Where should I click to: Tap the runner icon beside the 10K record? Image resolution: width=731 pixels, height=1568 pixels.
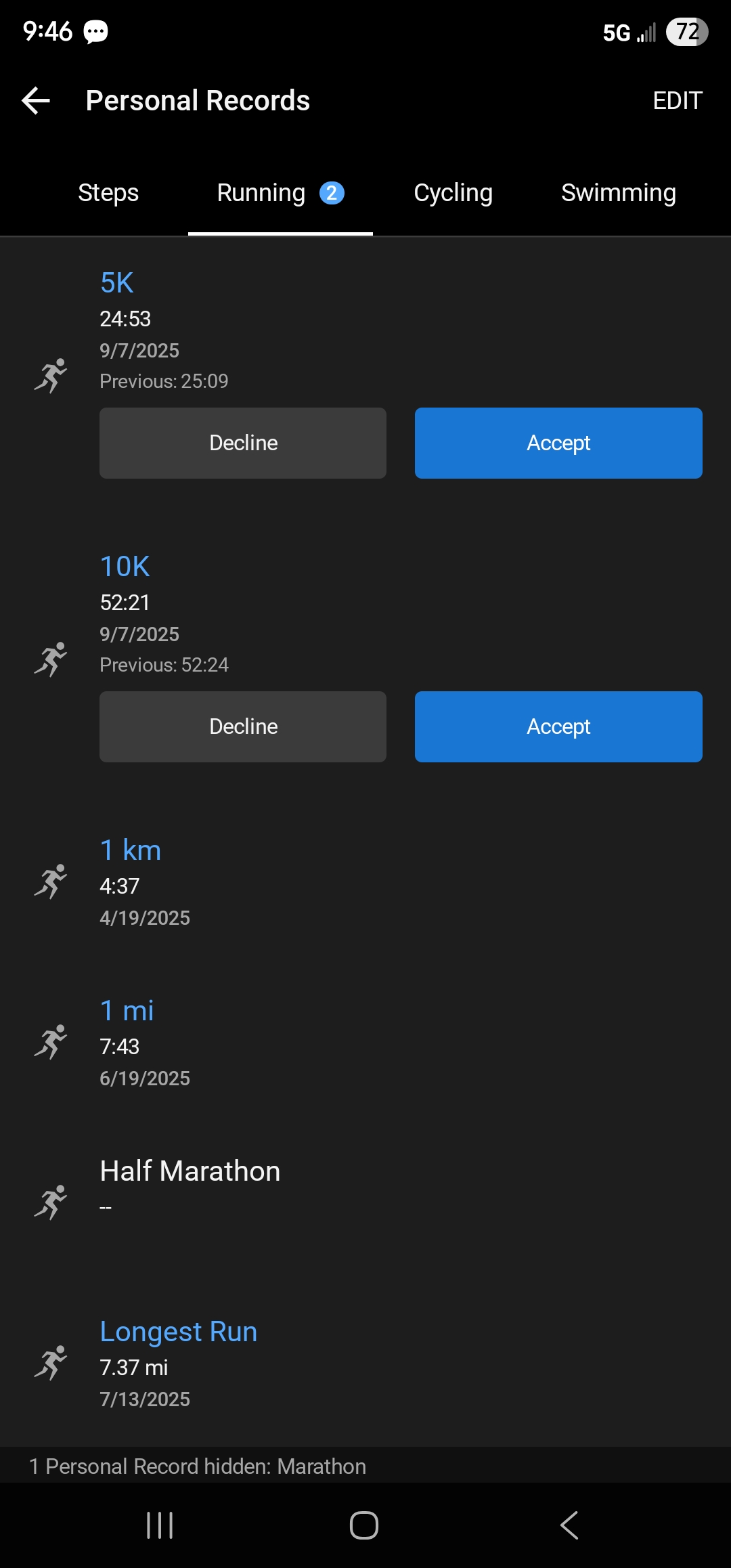51,659
